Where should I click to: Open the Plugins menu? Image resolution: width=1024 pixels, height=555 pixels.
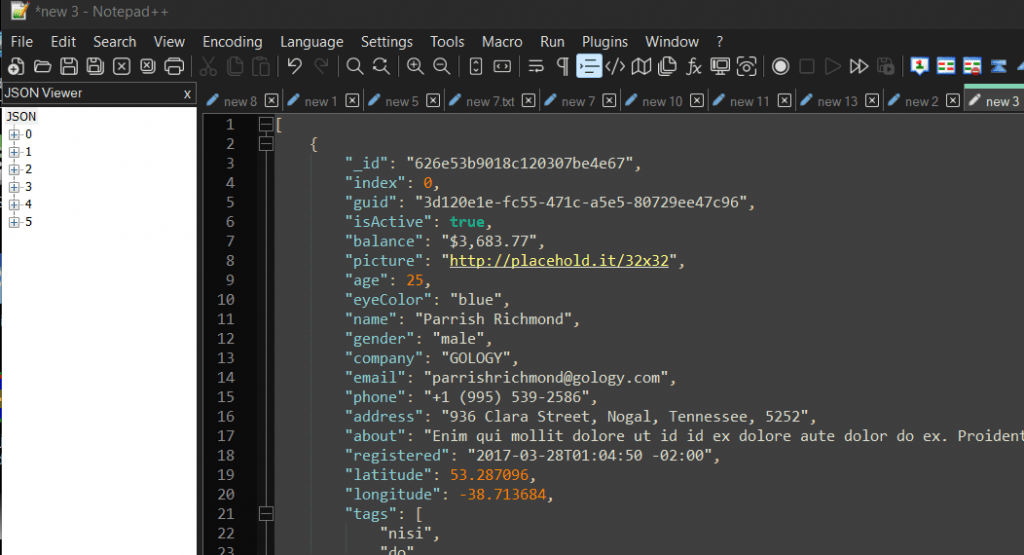pos(605,42)
